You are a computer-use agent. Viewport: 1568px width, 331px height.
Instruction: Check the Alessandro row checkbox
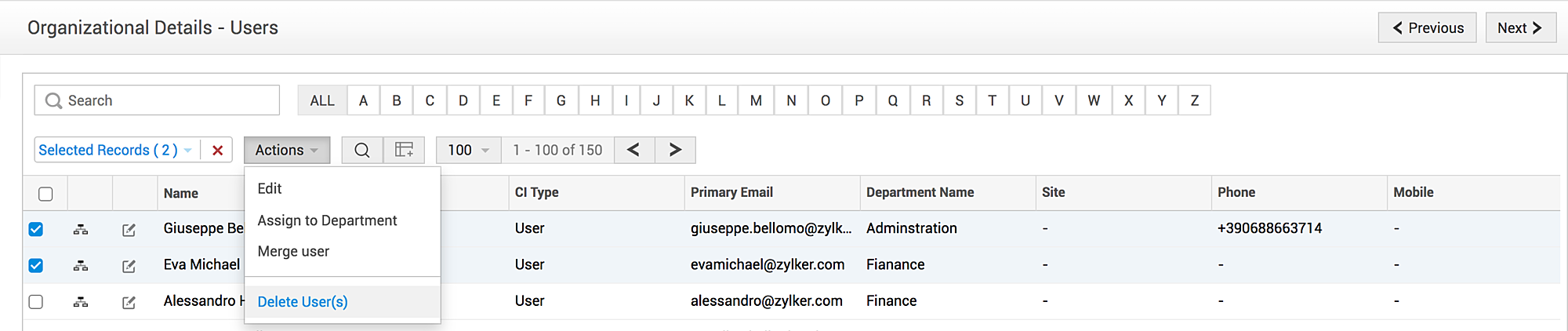(36, 301)
